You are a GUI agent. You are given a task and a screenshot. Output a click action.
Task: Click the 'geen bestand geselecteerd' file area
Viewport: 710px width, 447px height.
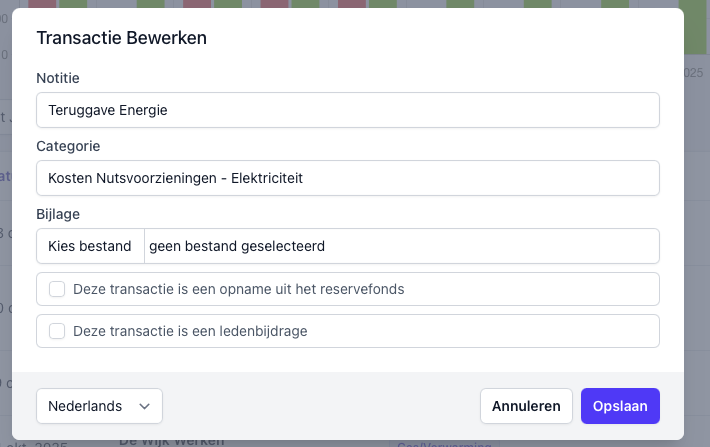[x=400, y=246]
